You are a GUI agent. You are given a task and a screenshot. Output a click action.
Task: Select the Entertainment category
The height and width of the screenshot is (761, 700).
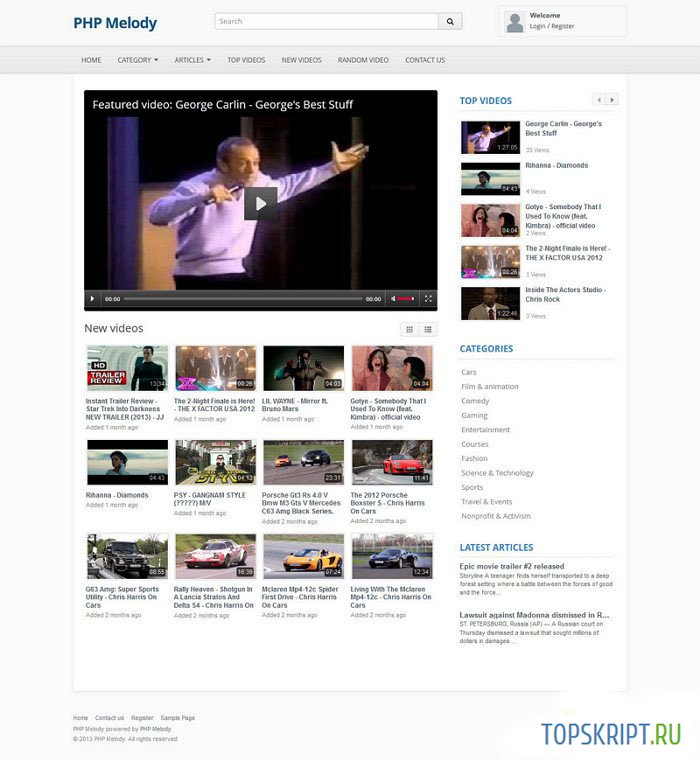[x=485, y=430]
